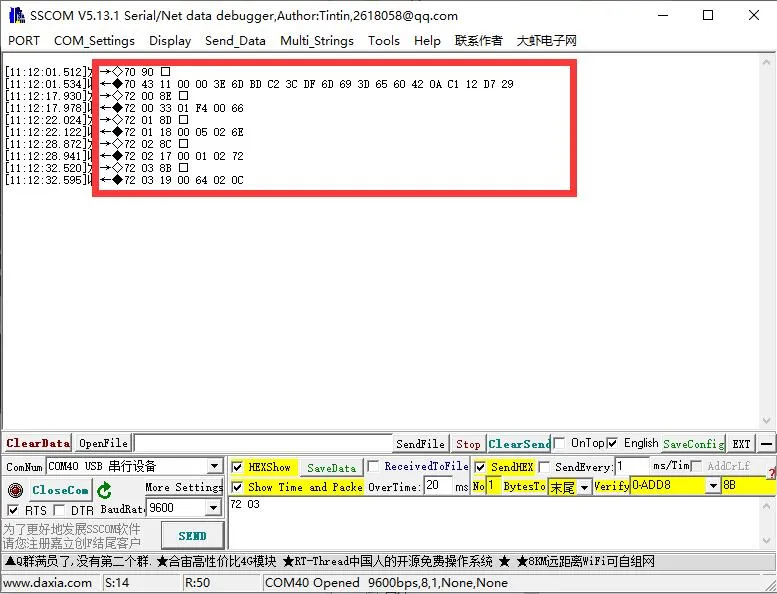Click the S:14 sent counter
The width and height of the screenshot is (777, 594).
[117, 583]
